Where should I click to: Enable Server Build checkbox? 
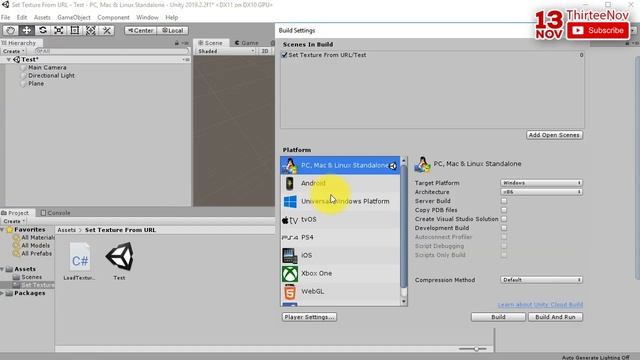504,201
